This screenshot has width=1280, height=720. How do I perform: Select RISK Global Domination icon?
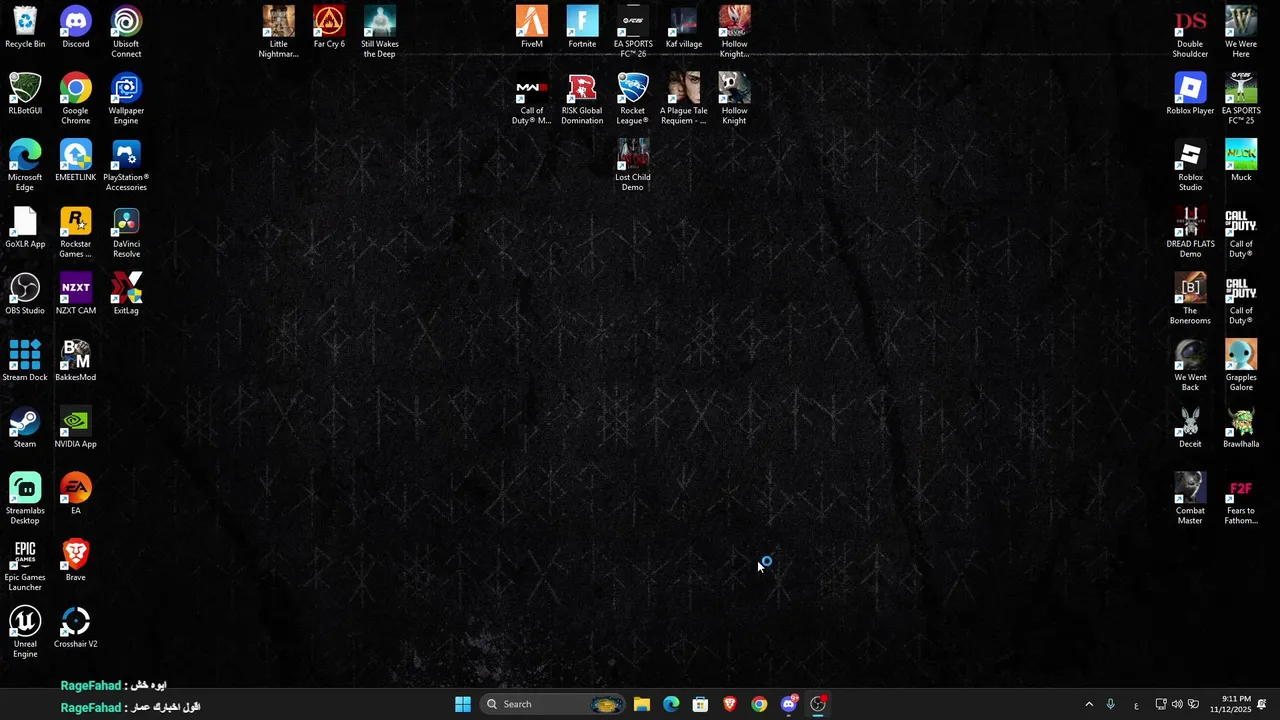point(582,100)
